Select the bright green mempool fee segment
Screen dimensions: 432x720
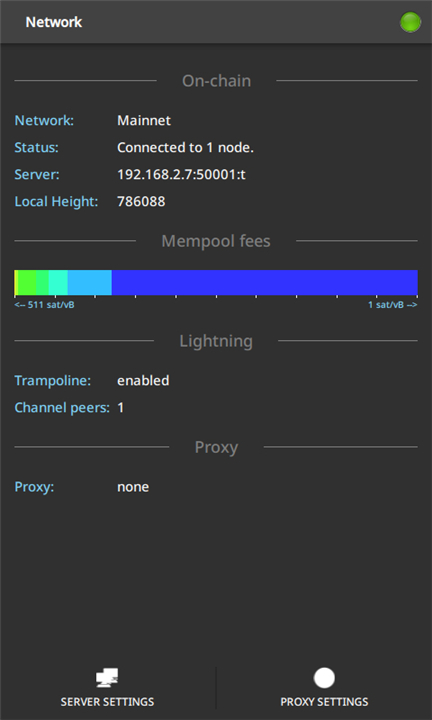[27, 282]
